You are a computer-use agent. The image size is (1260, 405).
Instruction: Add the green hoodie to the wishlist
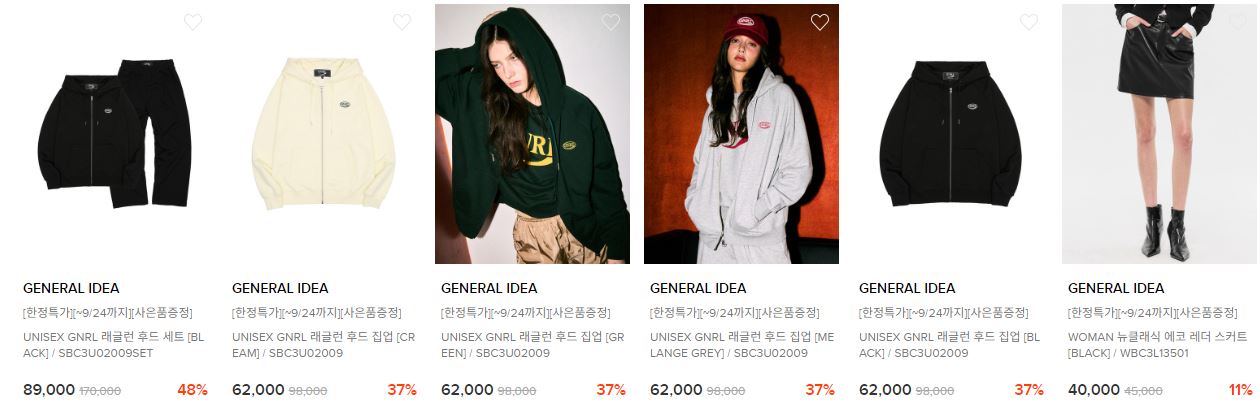(611, 22)
